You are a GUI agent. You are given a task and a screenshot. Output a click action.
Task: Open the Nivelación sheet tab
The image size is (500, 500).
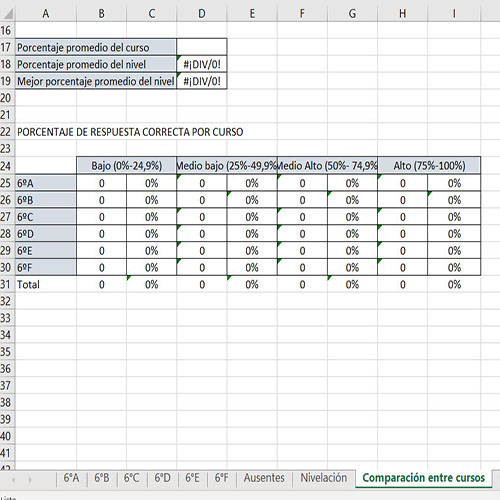(324, 478)
